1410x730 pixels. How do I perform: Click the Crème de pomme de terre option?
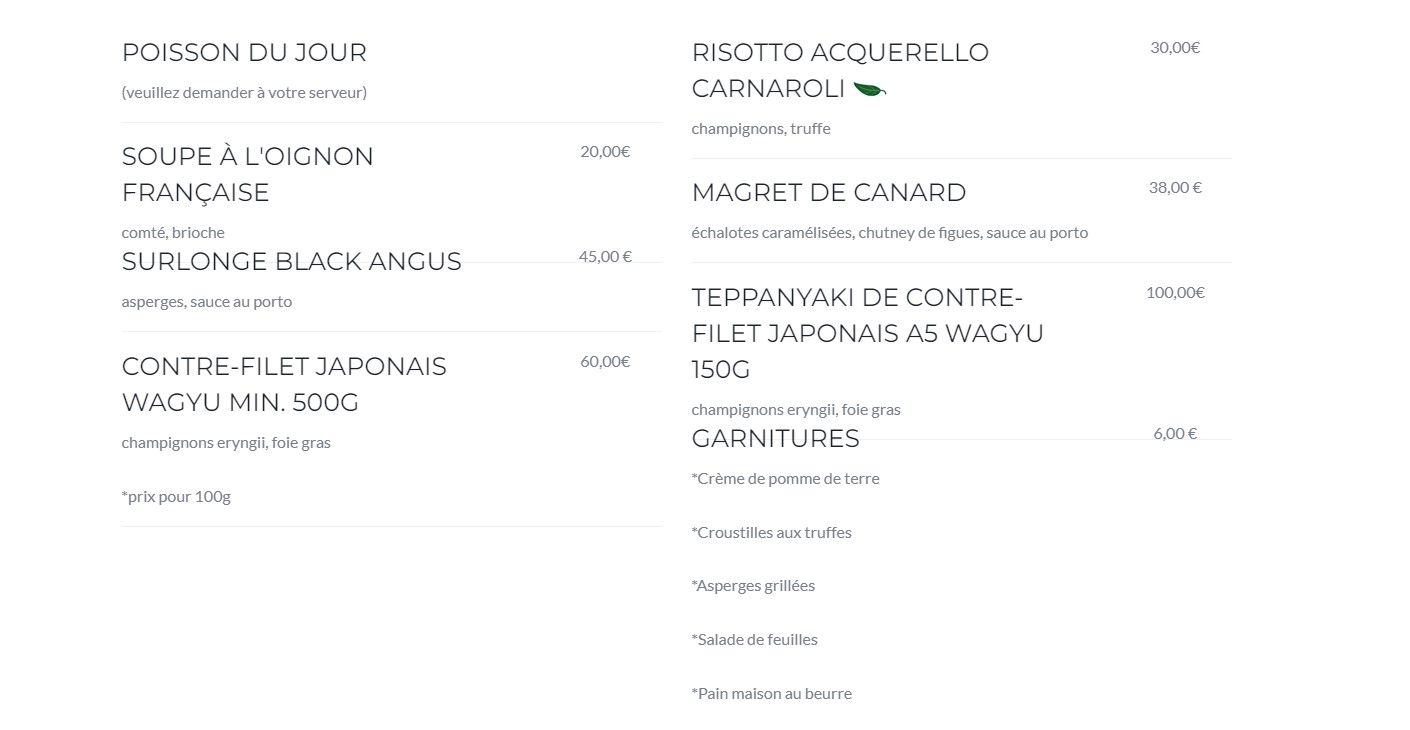(x=786, y=479)
